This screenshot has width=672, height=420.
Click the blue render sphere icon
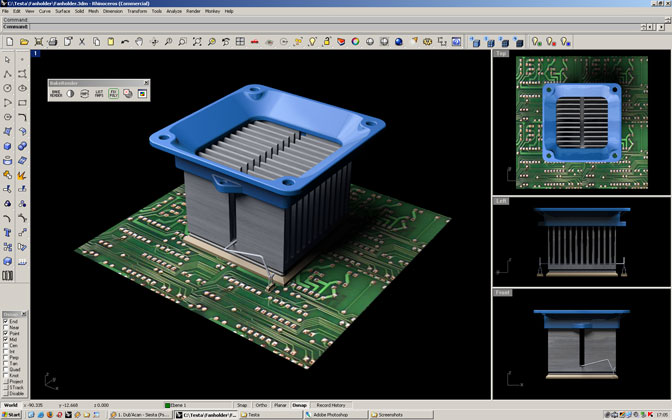tap(399, 42)
